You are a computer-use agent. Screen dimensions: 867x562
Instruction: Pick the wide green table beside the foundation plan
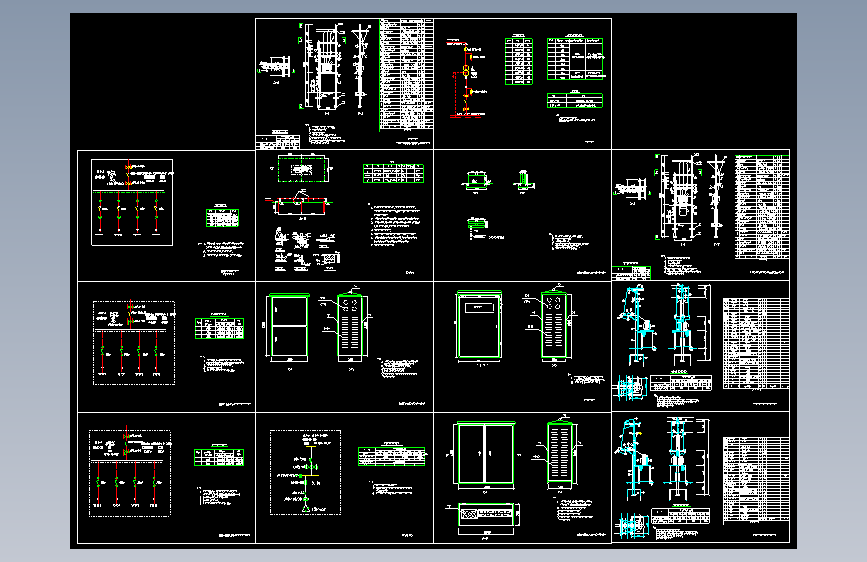click(x=393, y=173)
